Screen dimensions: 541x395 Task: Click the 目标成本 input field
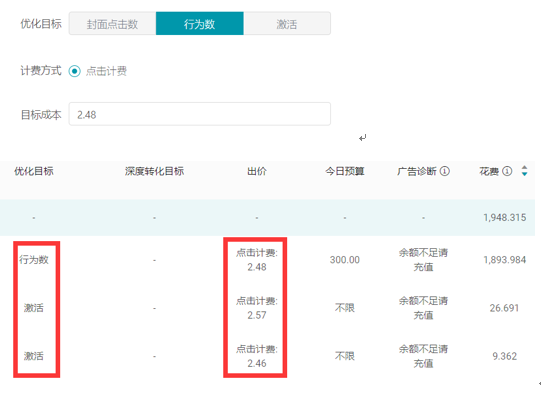click(x=200, y=114)
